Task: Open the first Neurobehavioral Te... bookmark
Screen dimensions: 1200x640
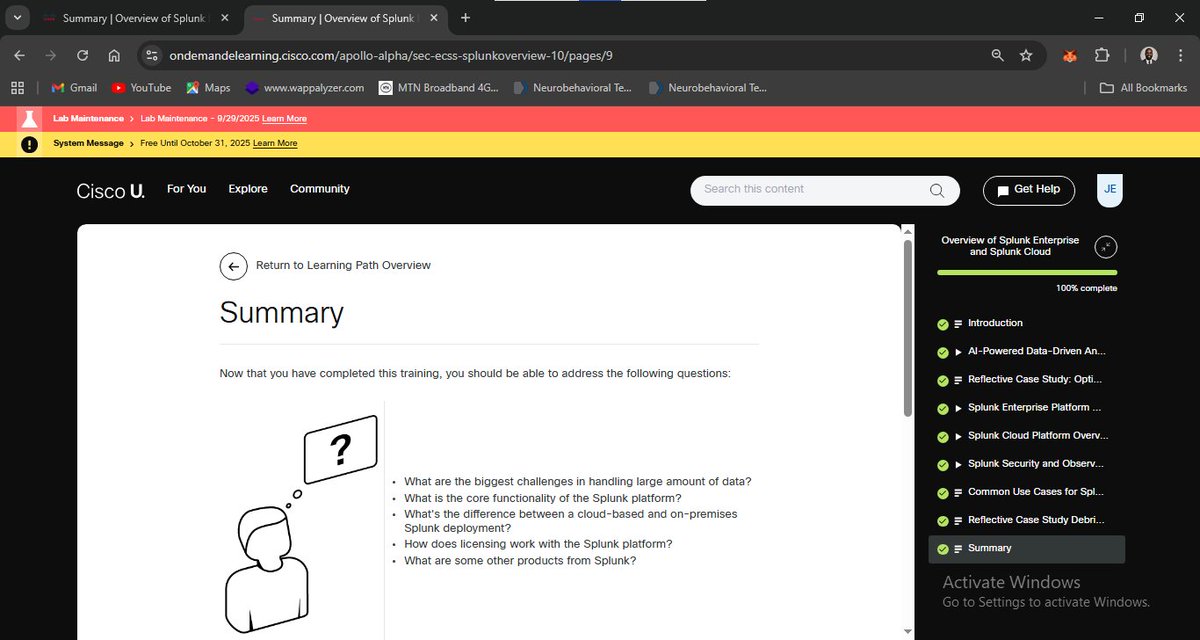Action: (x=572, y=88)
